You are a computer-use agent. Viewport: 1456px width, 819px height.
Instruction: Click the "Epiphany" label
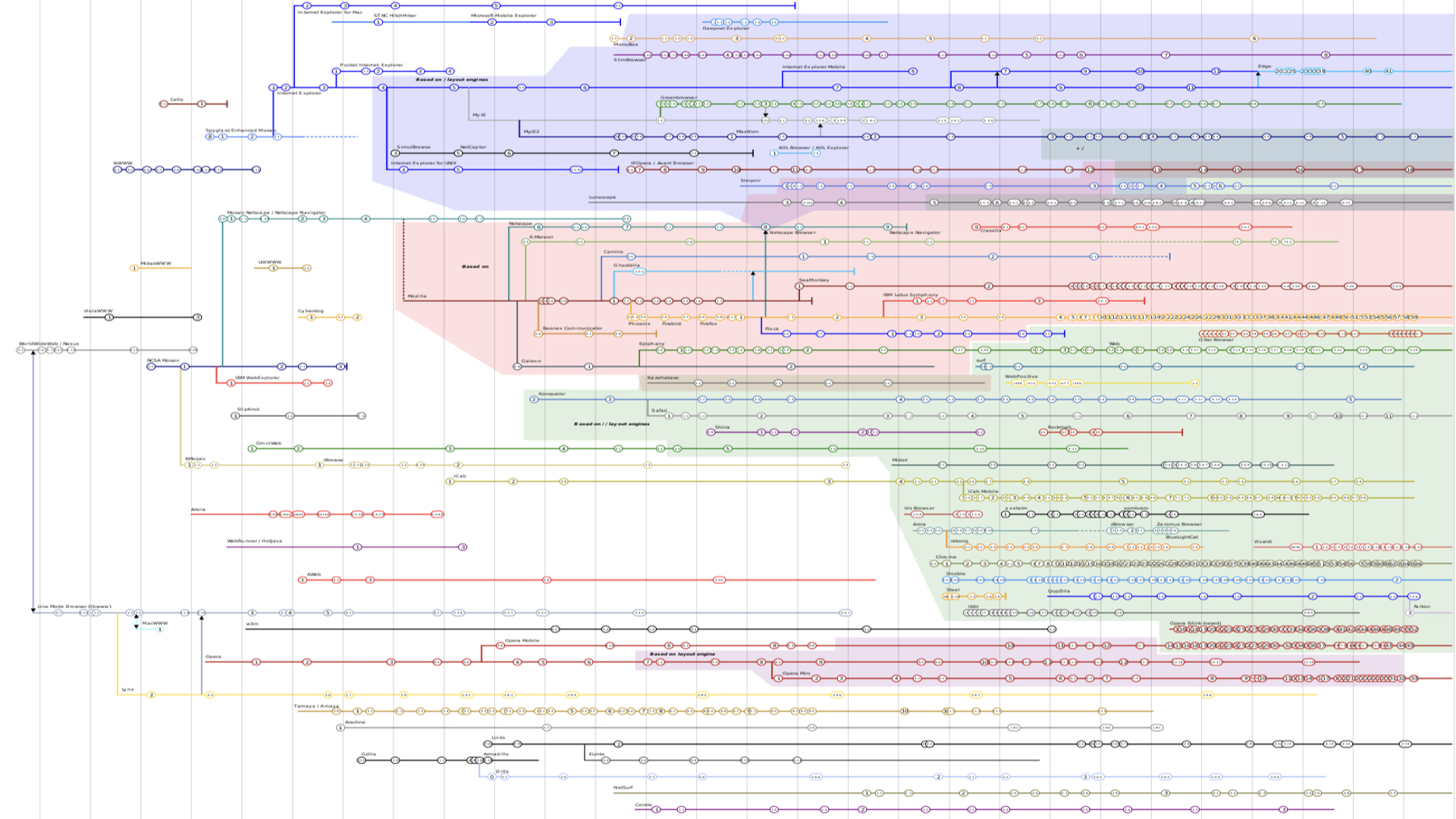(651, 344)
